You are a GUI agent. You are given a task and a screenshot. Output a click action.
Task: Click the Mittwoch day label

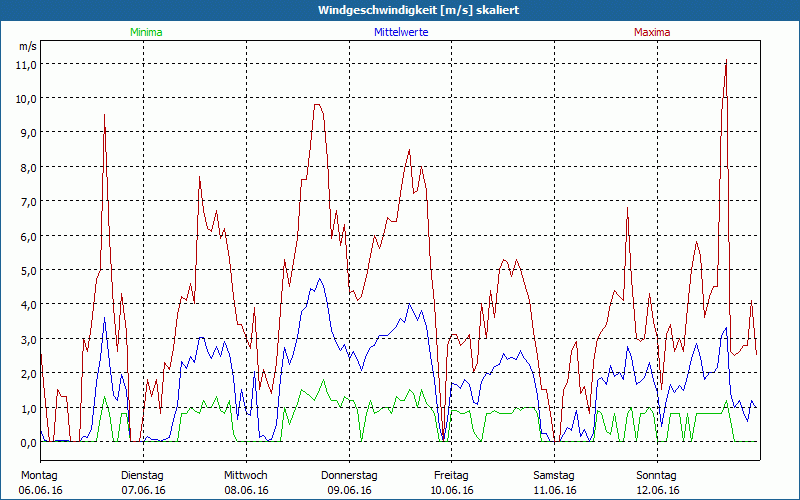pos(245,476)
